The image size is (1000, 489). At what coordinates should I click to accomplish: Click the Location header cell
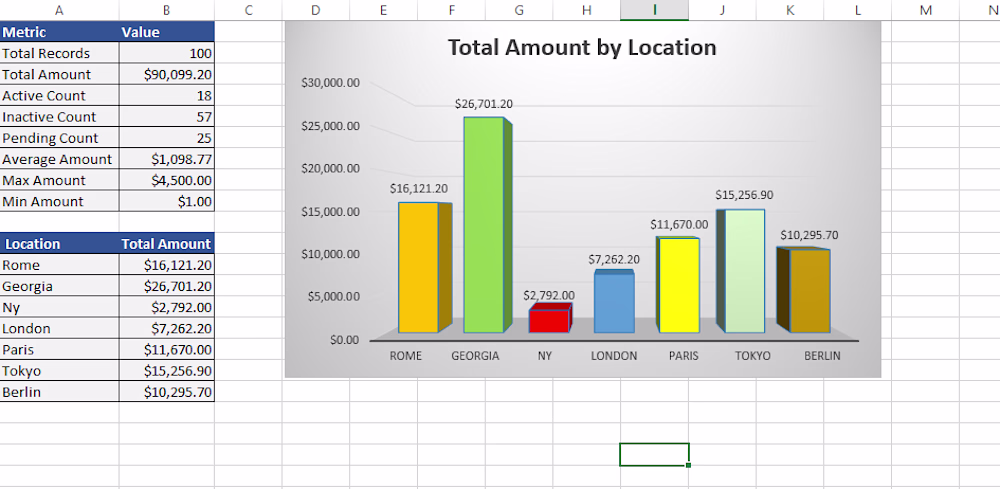click(59, 244)
